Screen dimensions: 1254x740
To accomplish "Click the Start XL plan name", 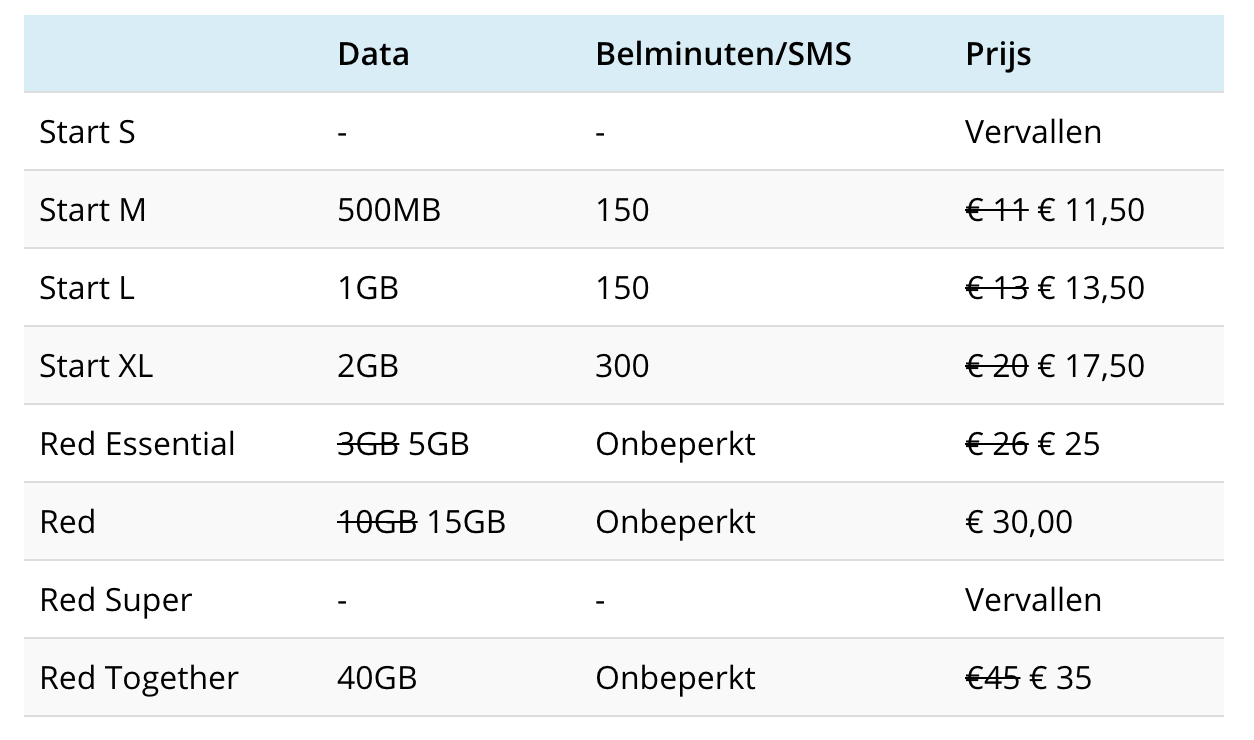I will tap(96, 366).
